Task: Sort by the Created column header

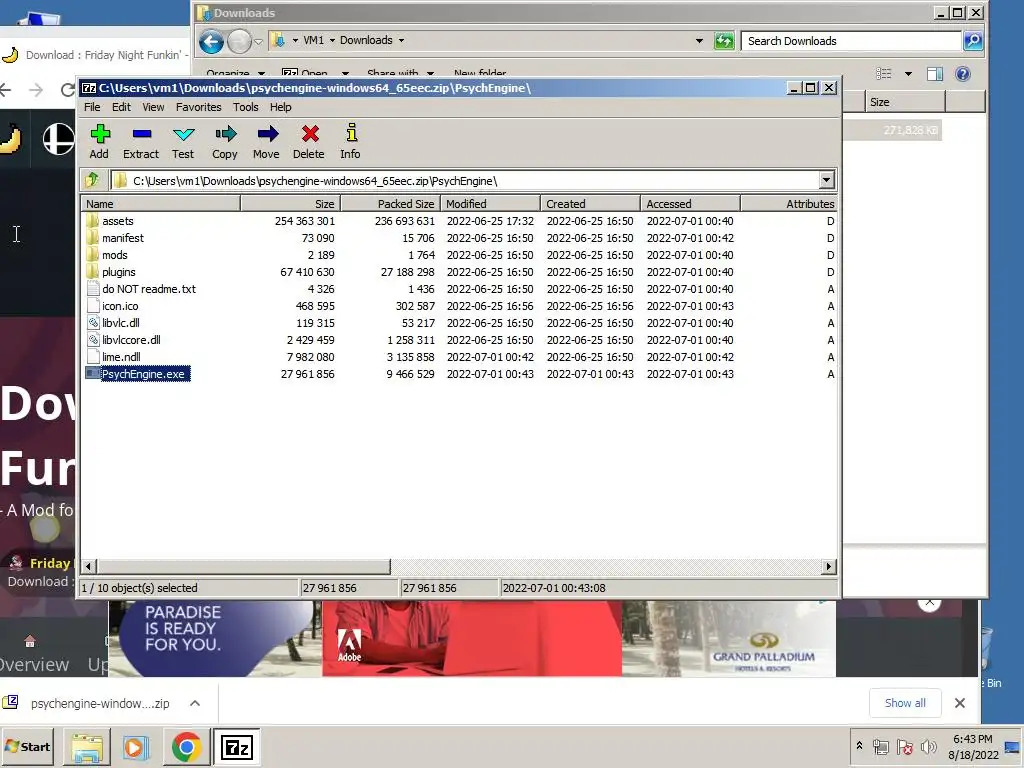Action: [x=590, y=204]
